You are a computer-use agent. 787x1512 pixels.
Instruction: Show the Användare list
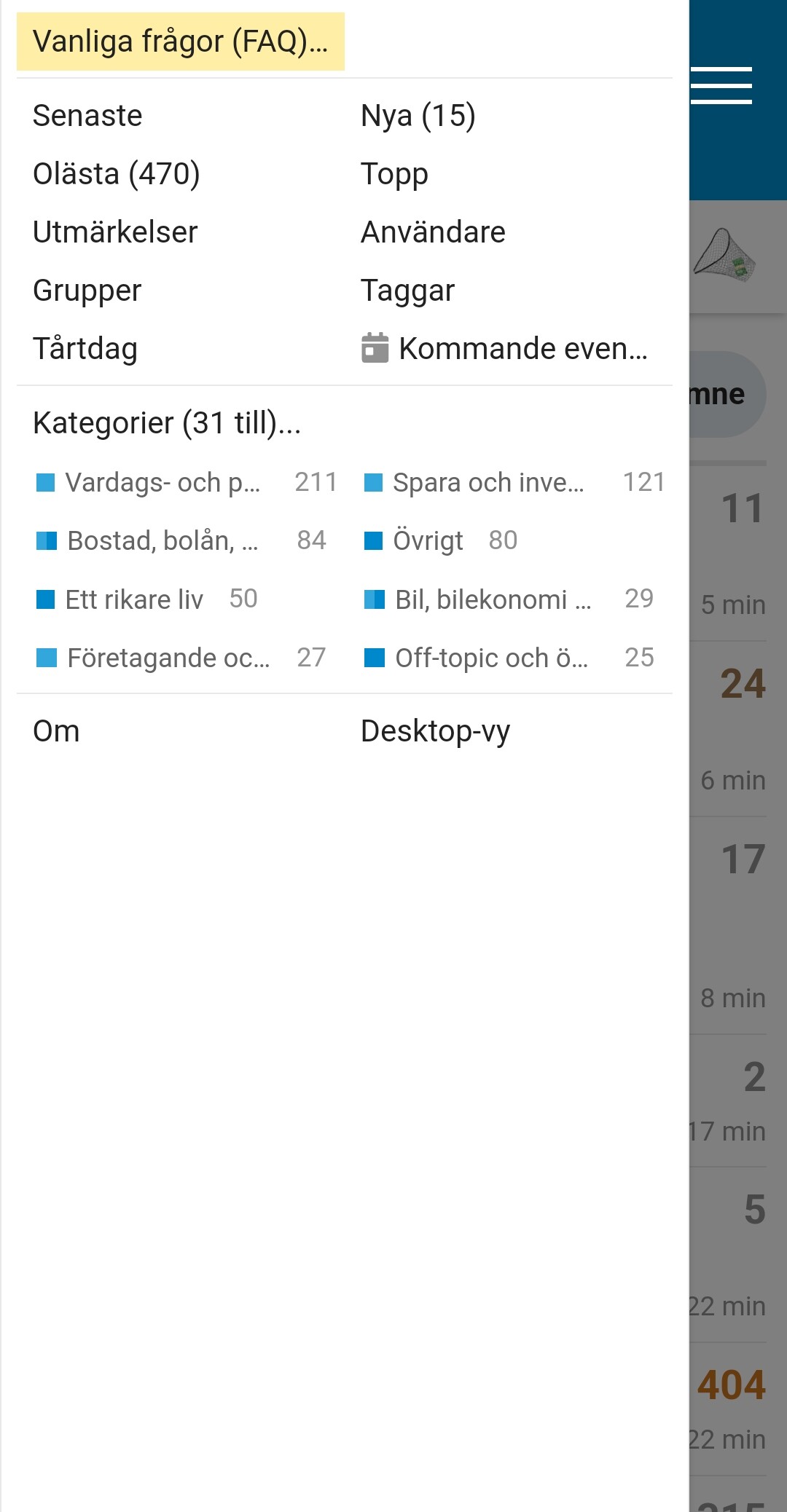pos(433,232)
